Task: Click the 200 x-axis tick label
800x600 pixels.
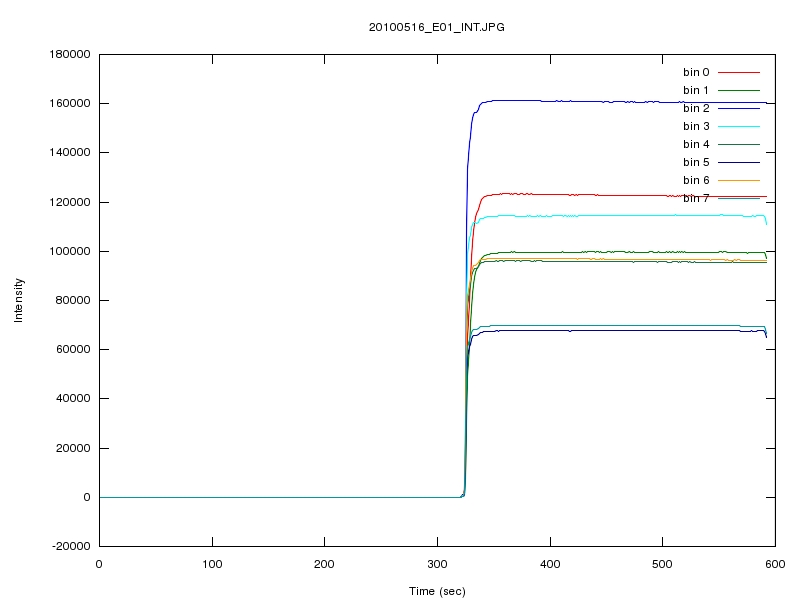Action: pos(324,564)
